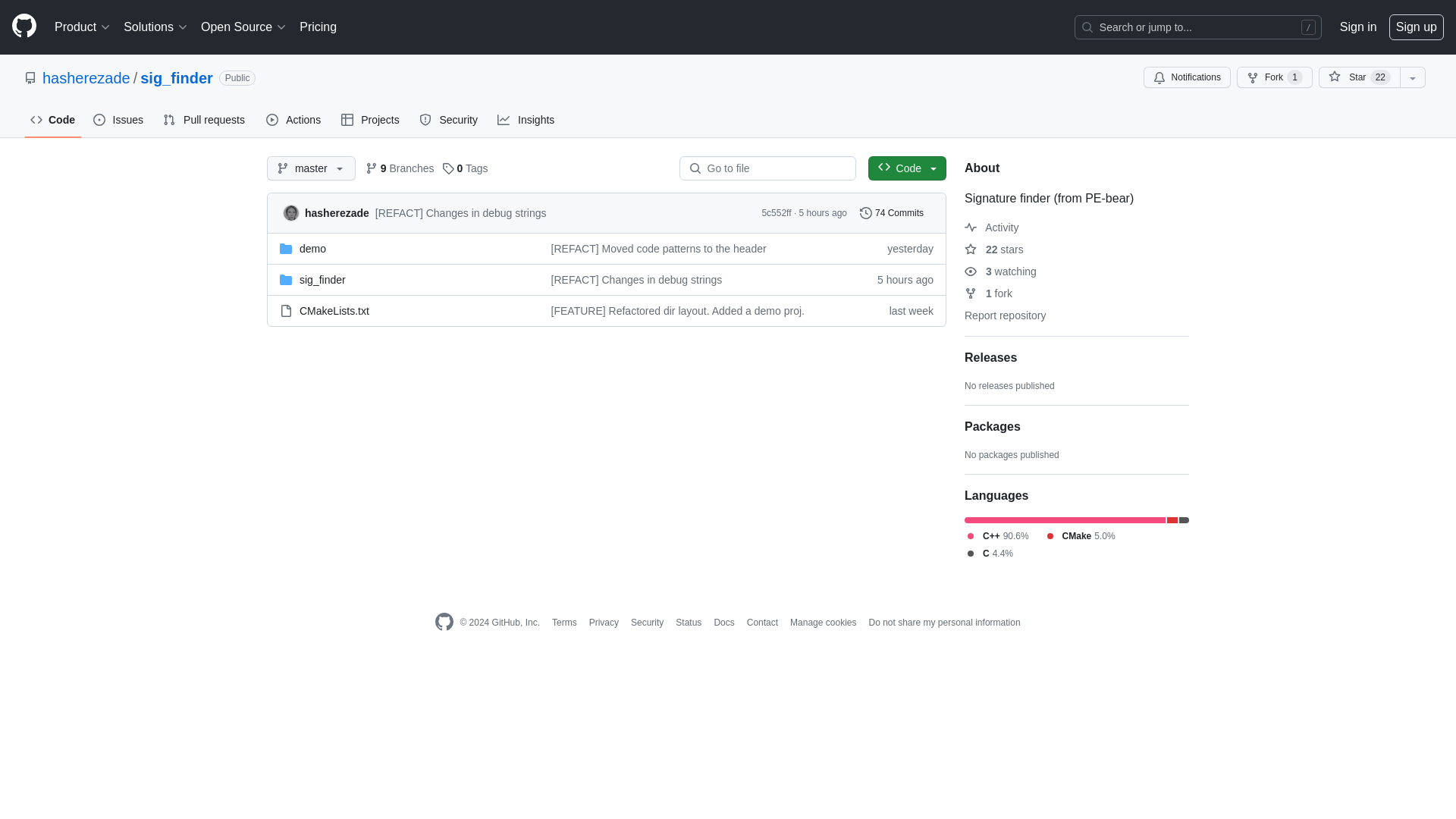Open commit hash 5c552ff
This screenshot has height=819, width=1456.
776,213
